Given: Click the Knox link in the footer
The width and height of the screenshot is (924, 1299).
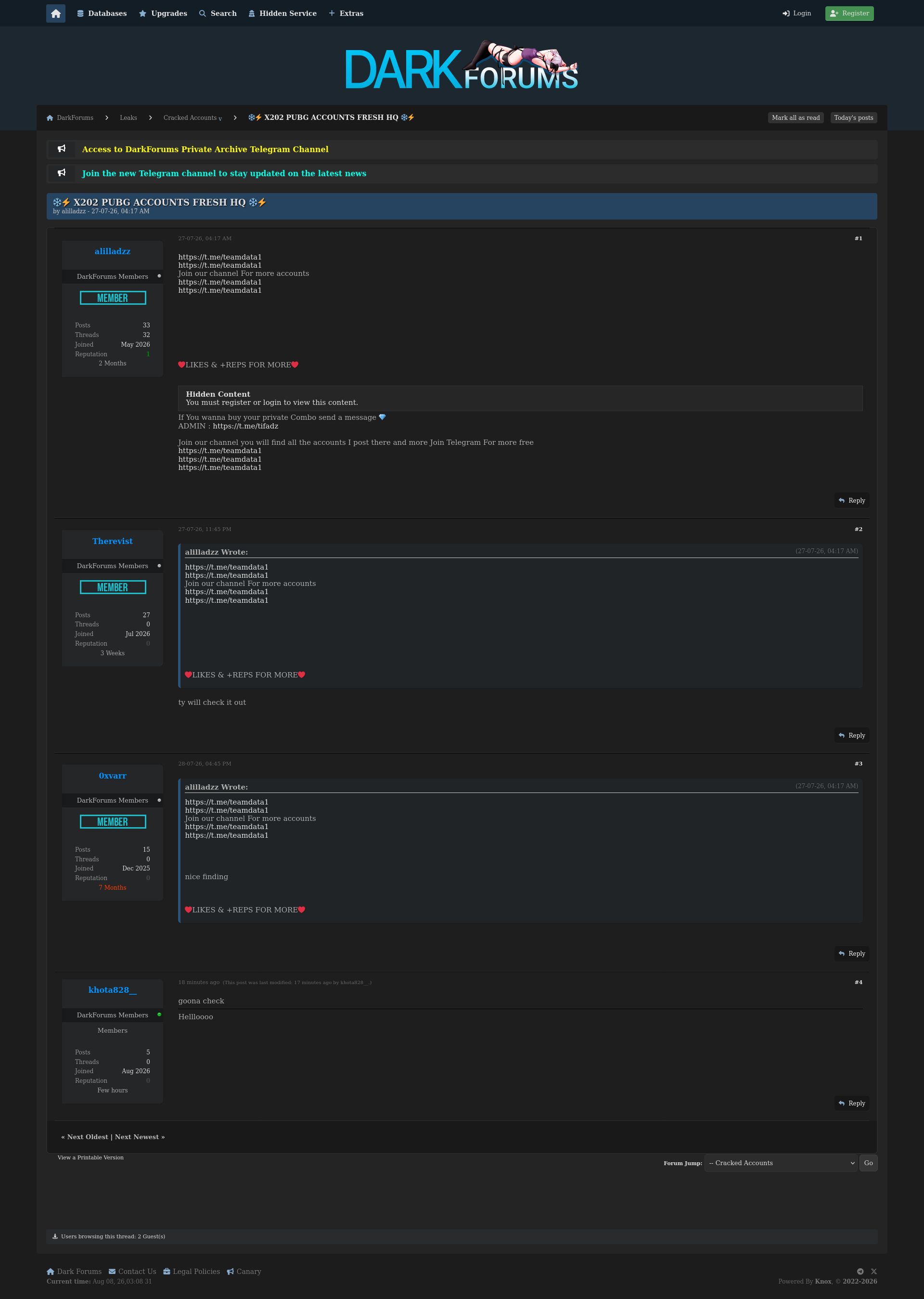Looking at the screenshot, I should click(823, 1281).
